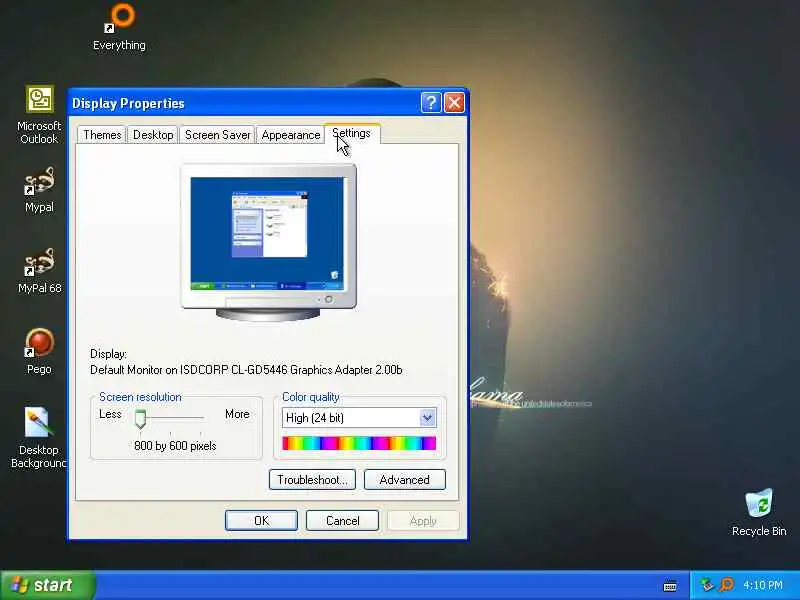Open the Desktop Background icon
The image size is (800, 600).
click(x=39, y=437)
